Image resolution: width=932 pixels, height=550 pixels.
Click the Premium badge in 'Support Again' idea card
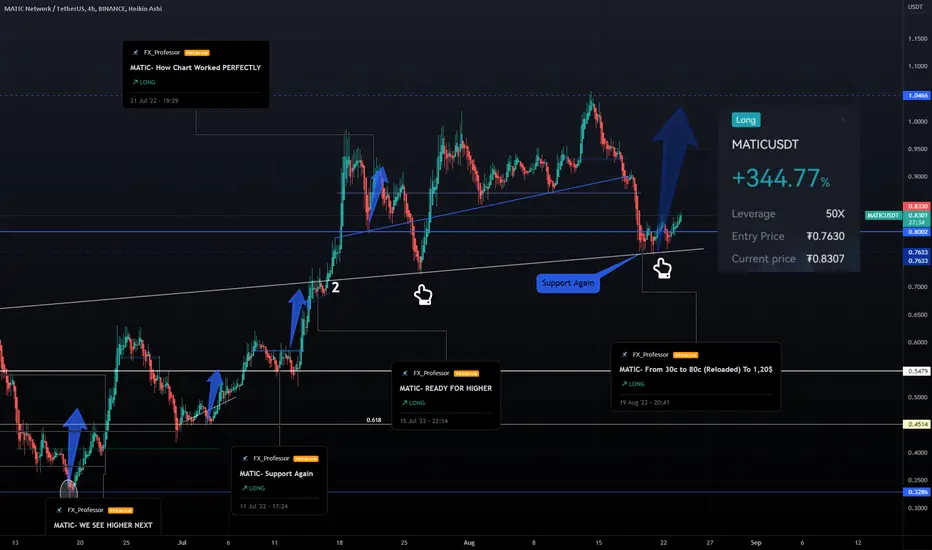point(306,459)
